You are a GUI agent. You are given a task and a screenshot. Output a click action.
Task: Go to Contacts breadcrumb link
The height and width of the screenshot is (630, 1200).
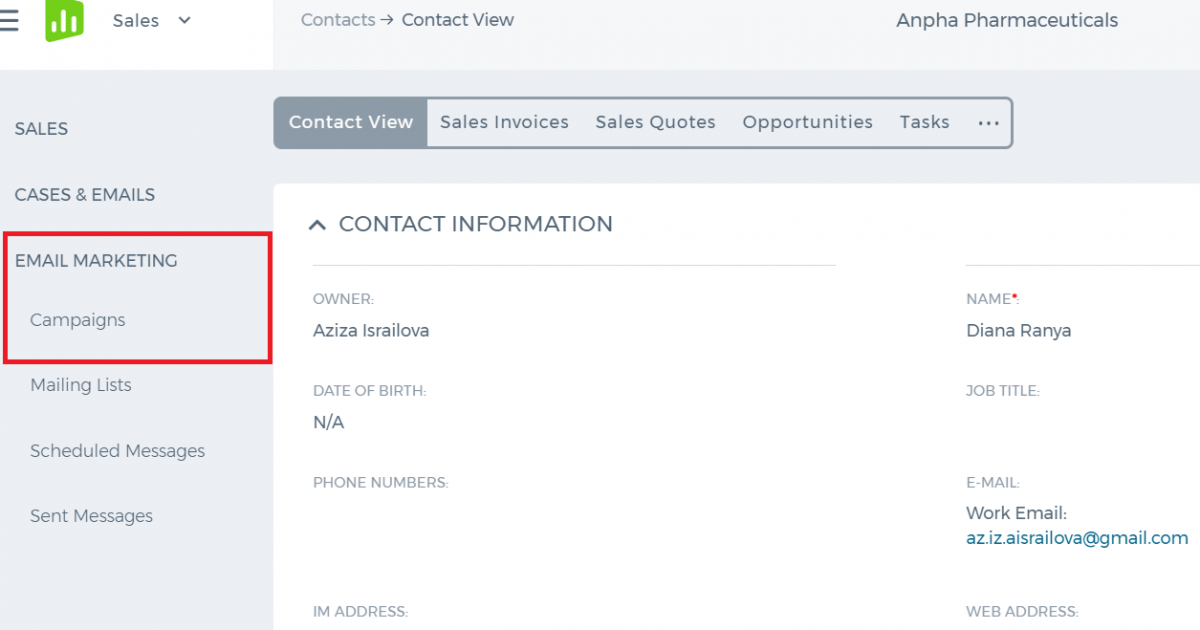pyautogui.click(x=338, y=20)
